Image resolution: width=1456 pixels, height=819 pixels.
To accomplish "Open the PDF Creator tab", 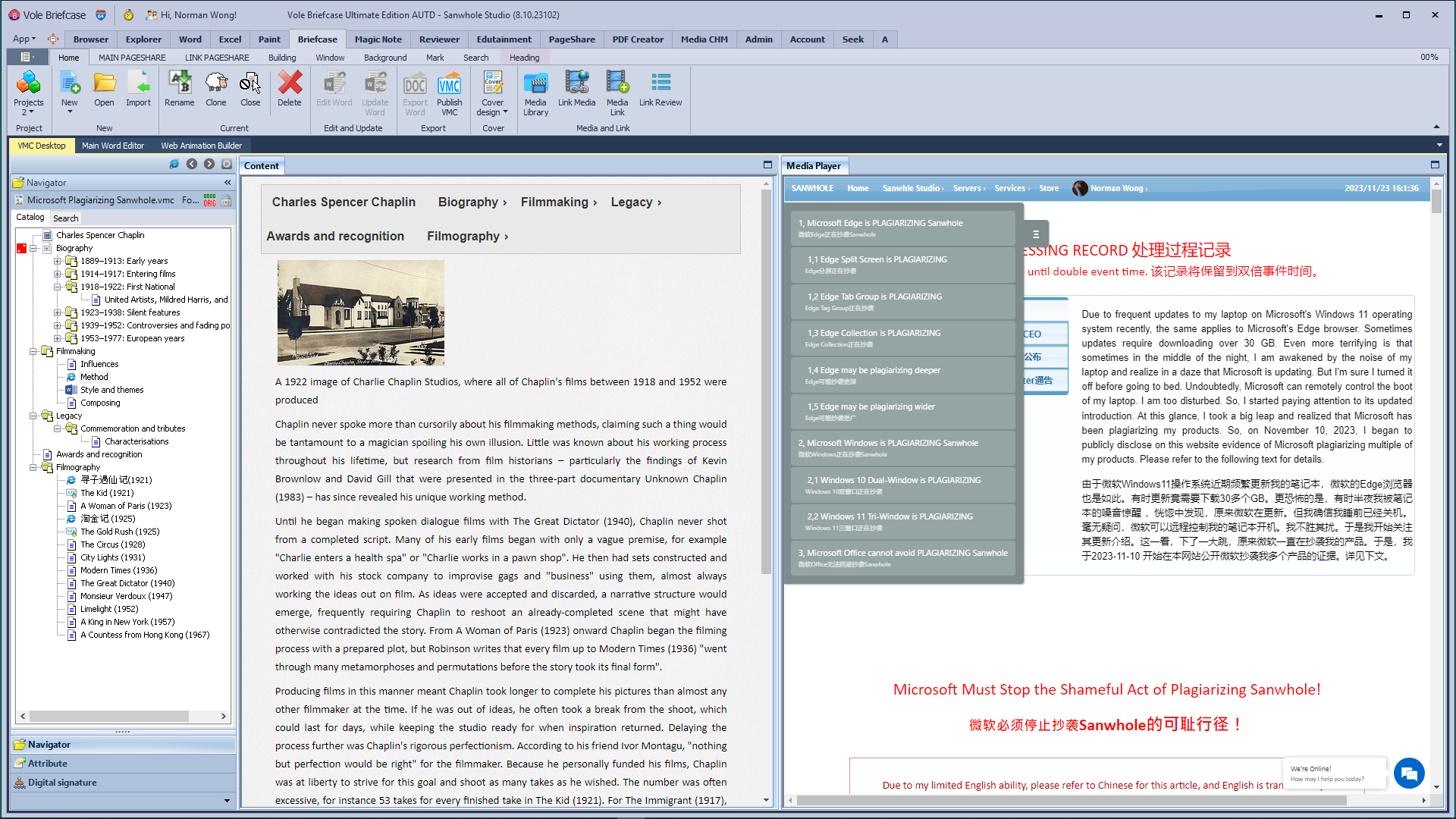I will [638, 39].
